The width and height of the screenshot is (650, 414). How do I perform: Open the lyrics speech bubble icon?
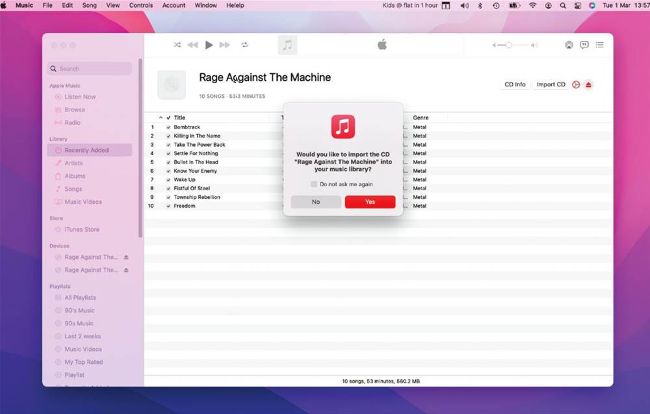coord(584,45)
